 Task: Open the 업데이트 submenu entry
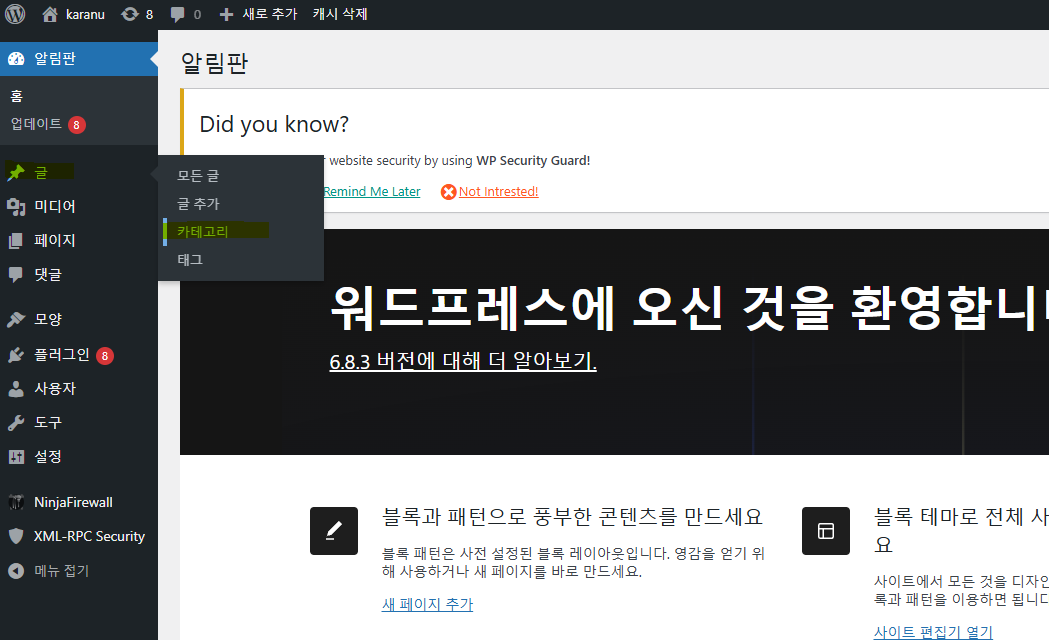36,124
